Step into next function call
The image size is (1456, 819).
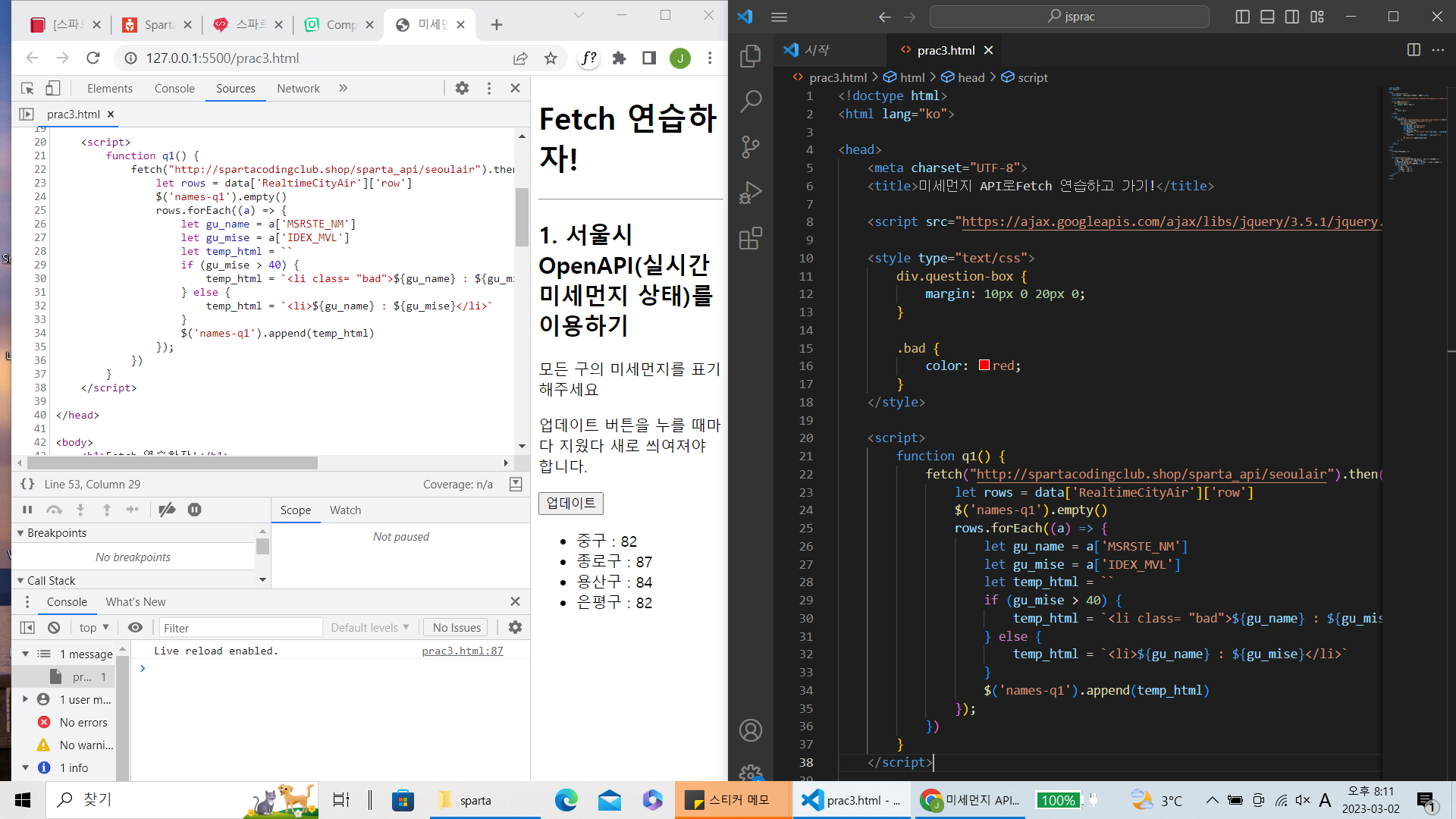(x=80, y=510)
